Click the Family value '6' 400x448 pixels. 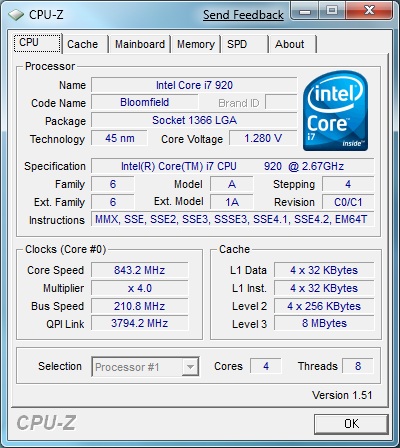[113, 184]
